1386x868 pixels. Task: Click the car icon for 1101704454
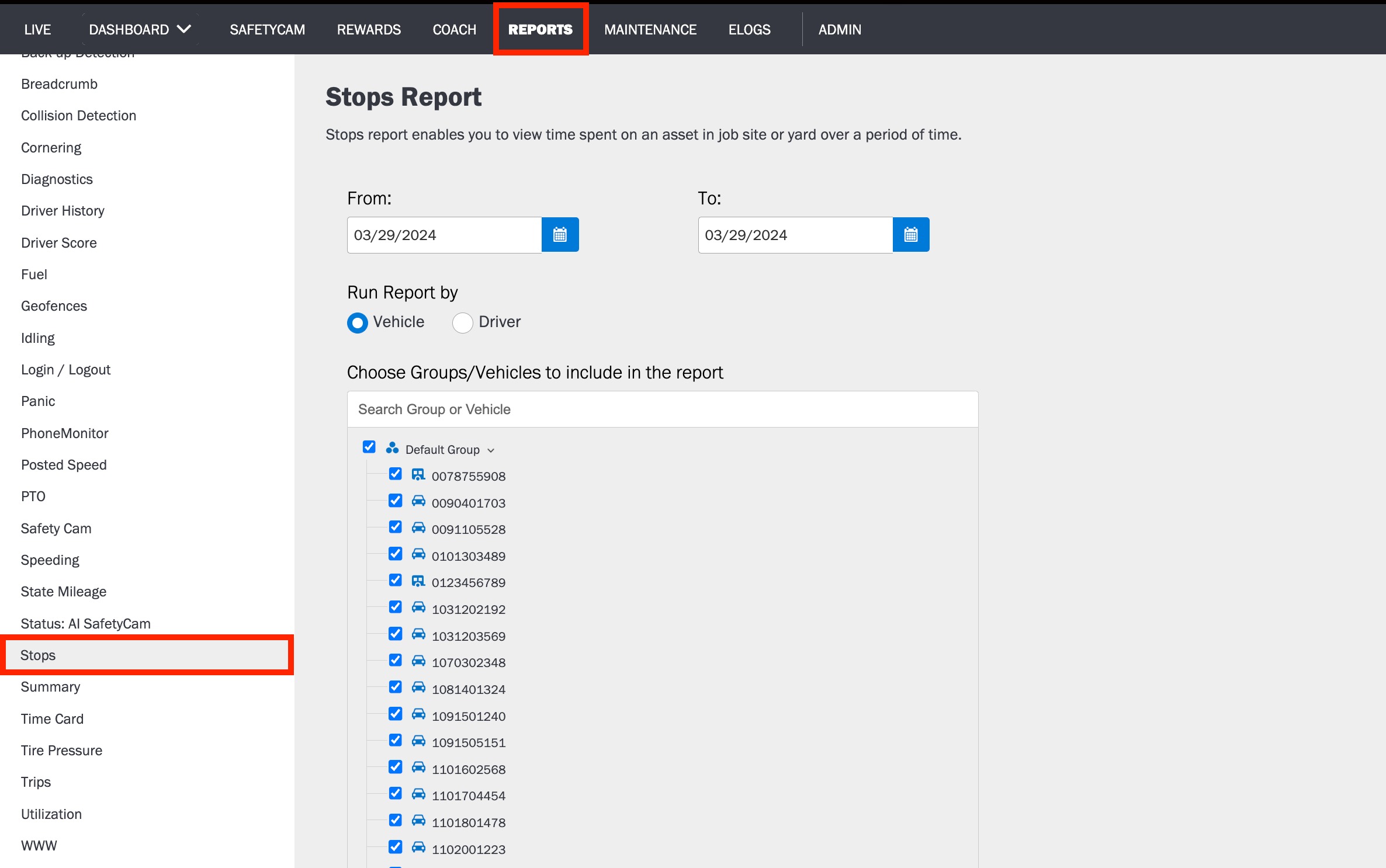pos(418,794)
